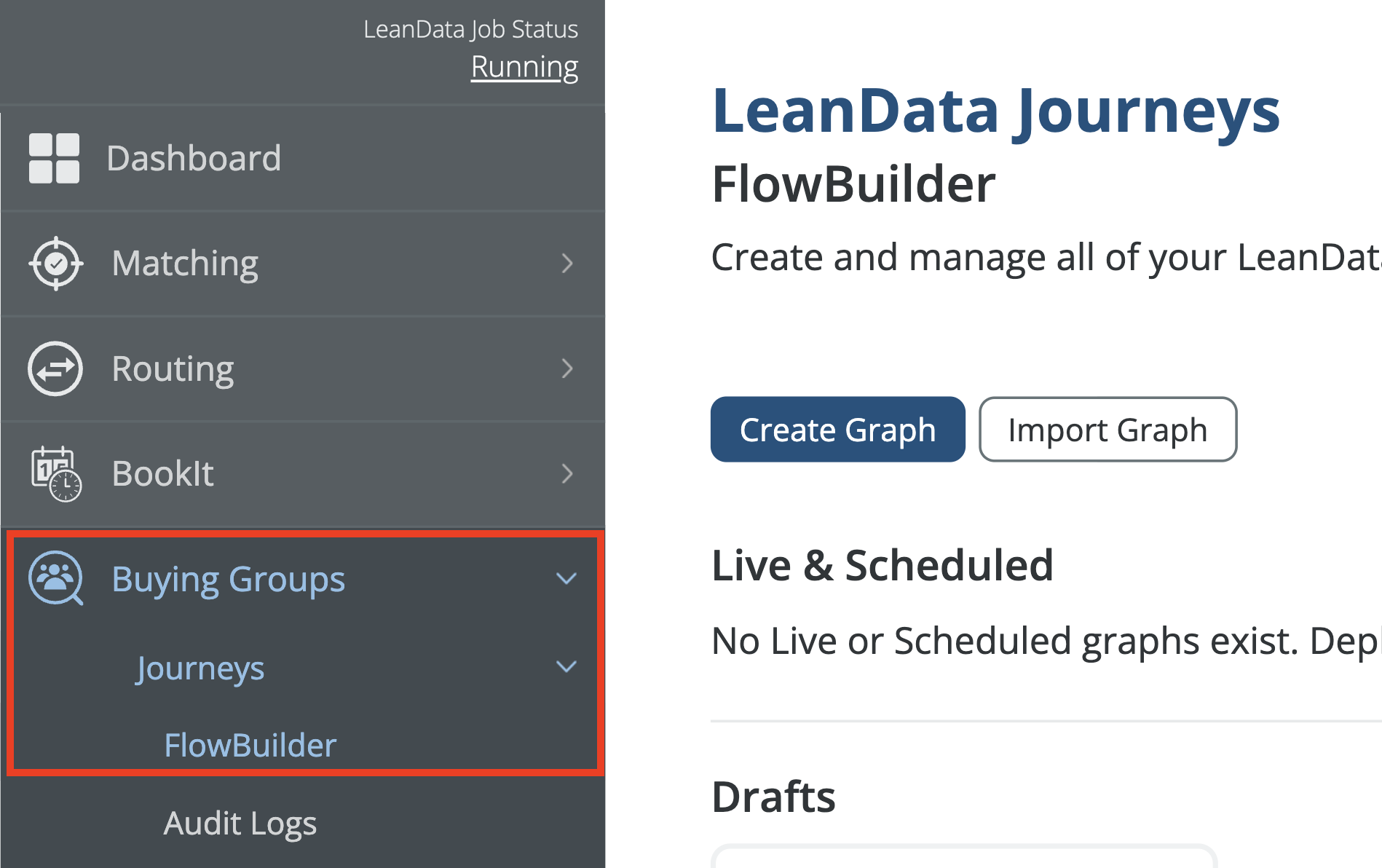Click the Matching target icon
The height and width of the screenshot is (868, 1382).
[x=55, y=263]
